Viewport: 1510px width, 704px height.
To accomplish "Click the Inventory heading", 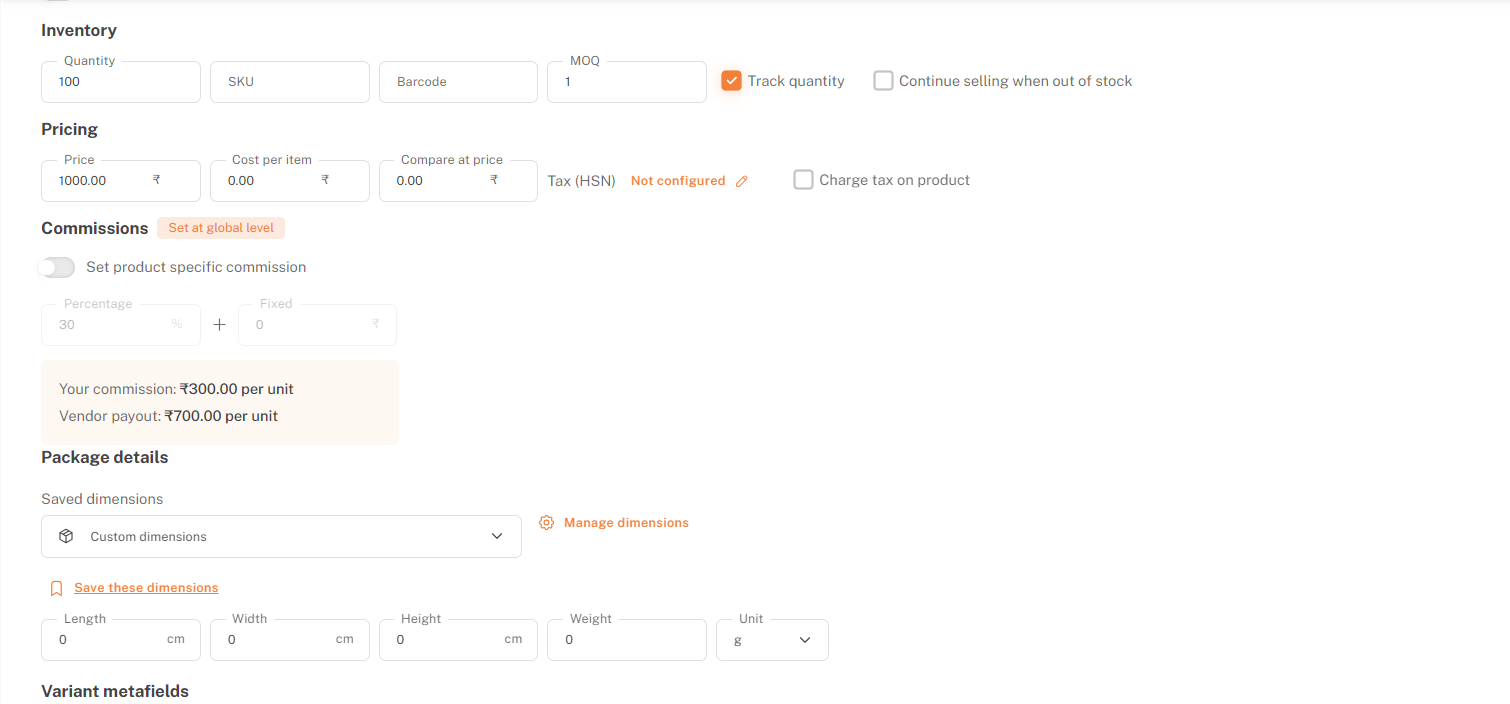I will [79, 31].
